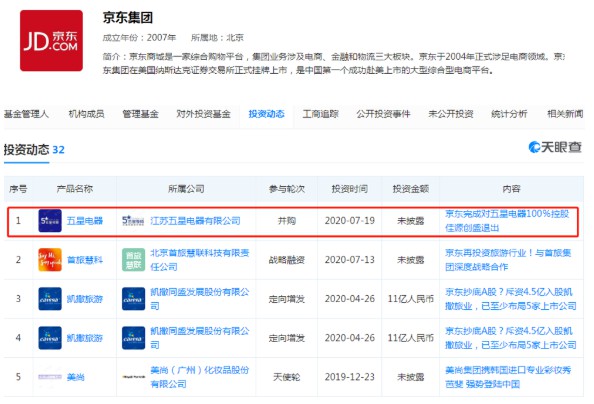Click the JD.COM company logo
This screenshot has height=404, width=594.
tap(52, 41)
